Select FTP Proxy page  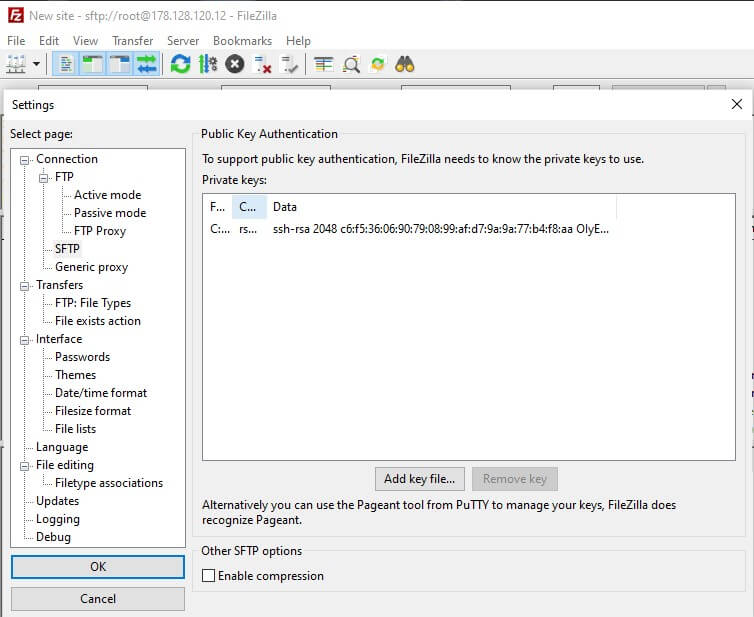[x=100, y=231]
